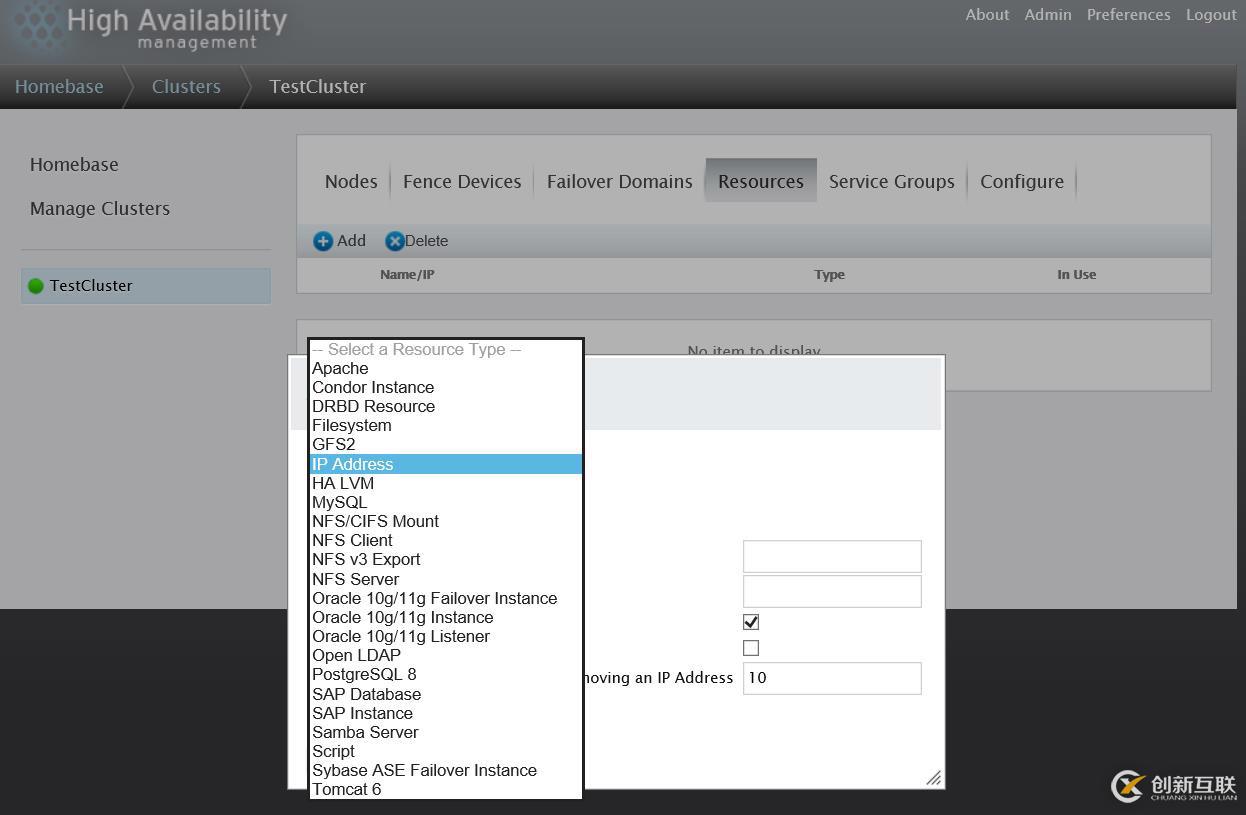This screenshot has width=1246, height=815.
Task: Uncheck the checked checkbox in the dialog
Action: point(751,622)
